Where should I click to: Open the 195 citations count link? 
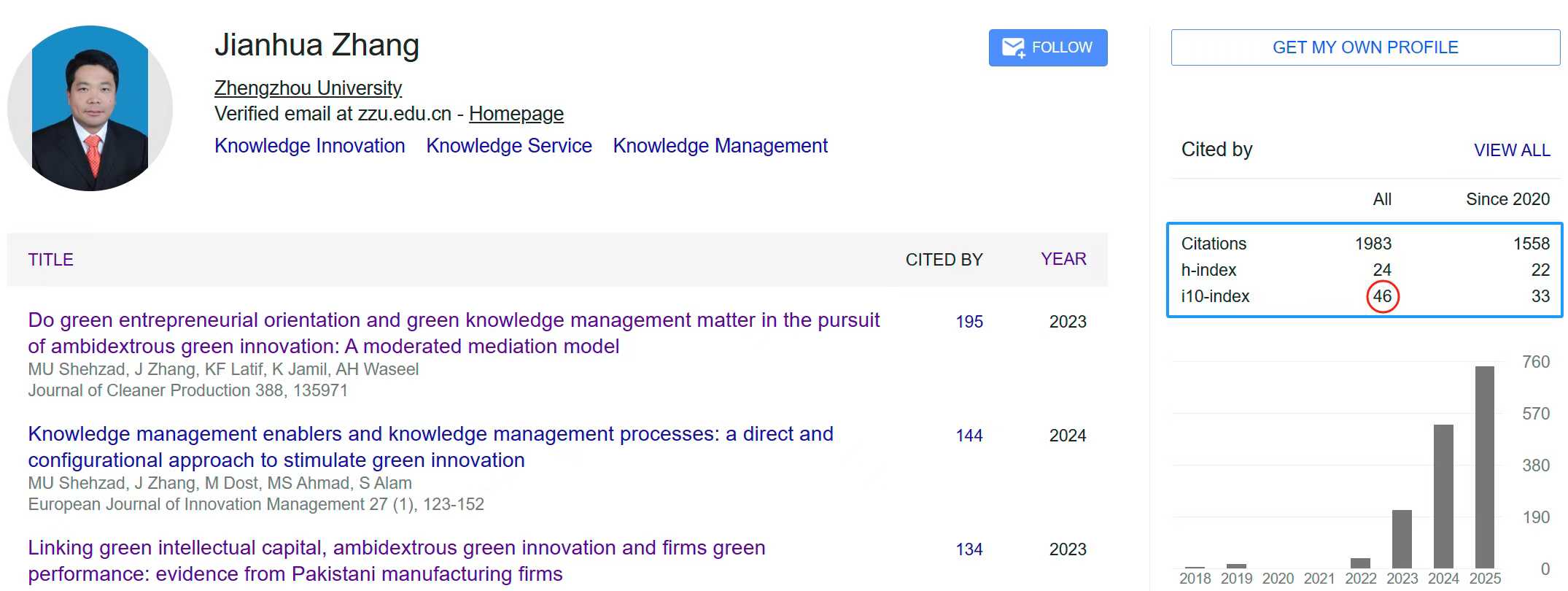click(969, 322)
